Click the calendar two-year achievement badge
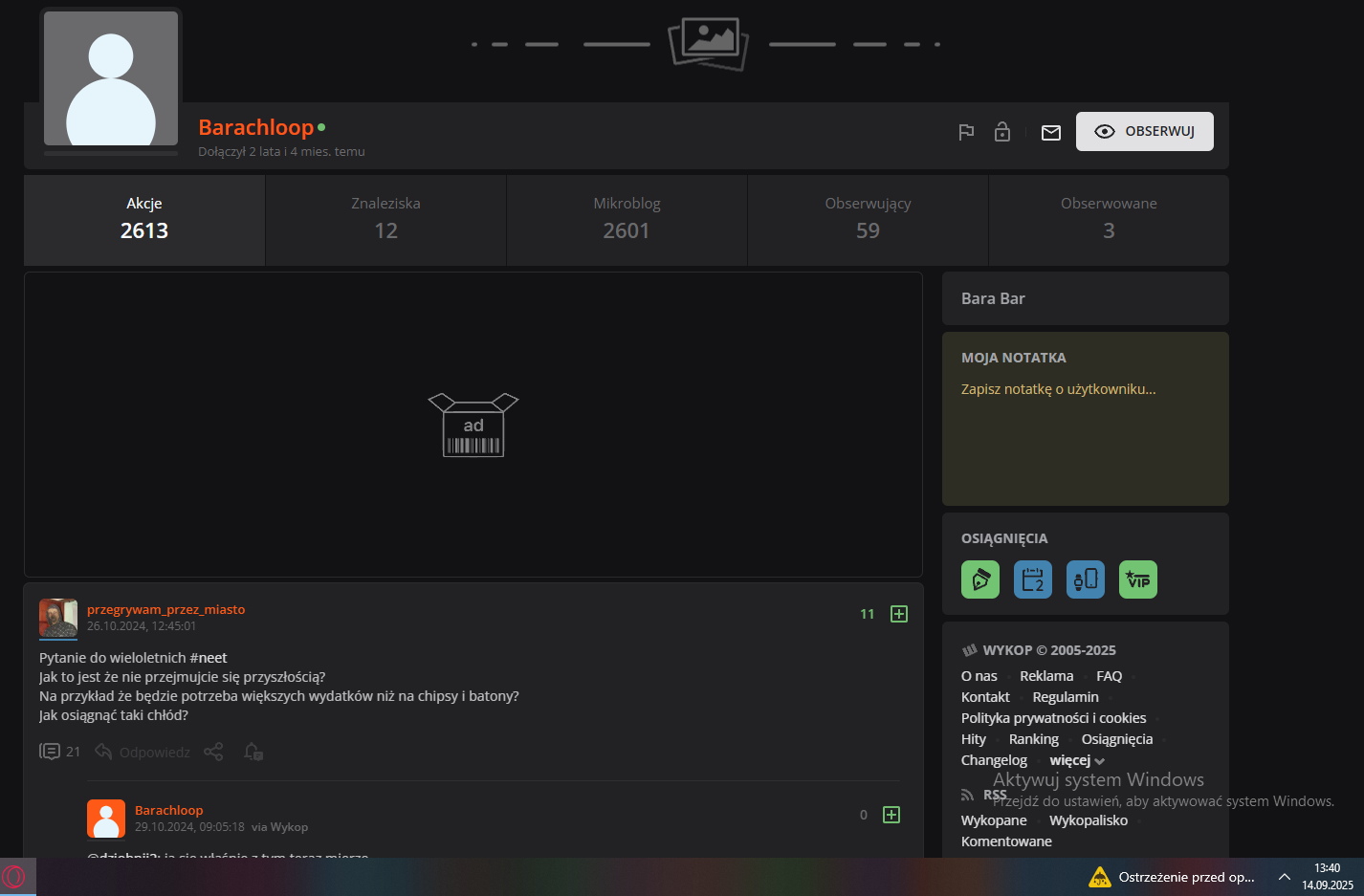This screenshot has height=896, width=1364. [1032, 579]
